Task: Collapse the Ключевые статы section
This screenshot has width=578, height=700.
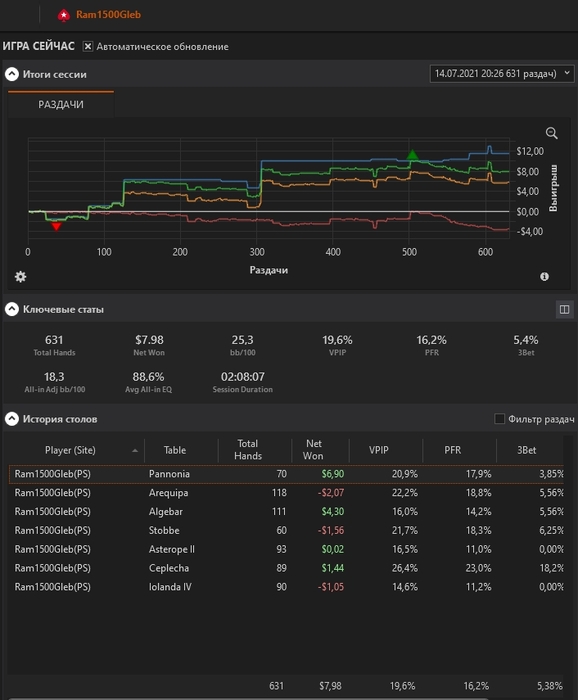Action: coord(12,309)
